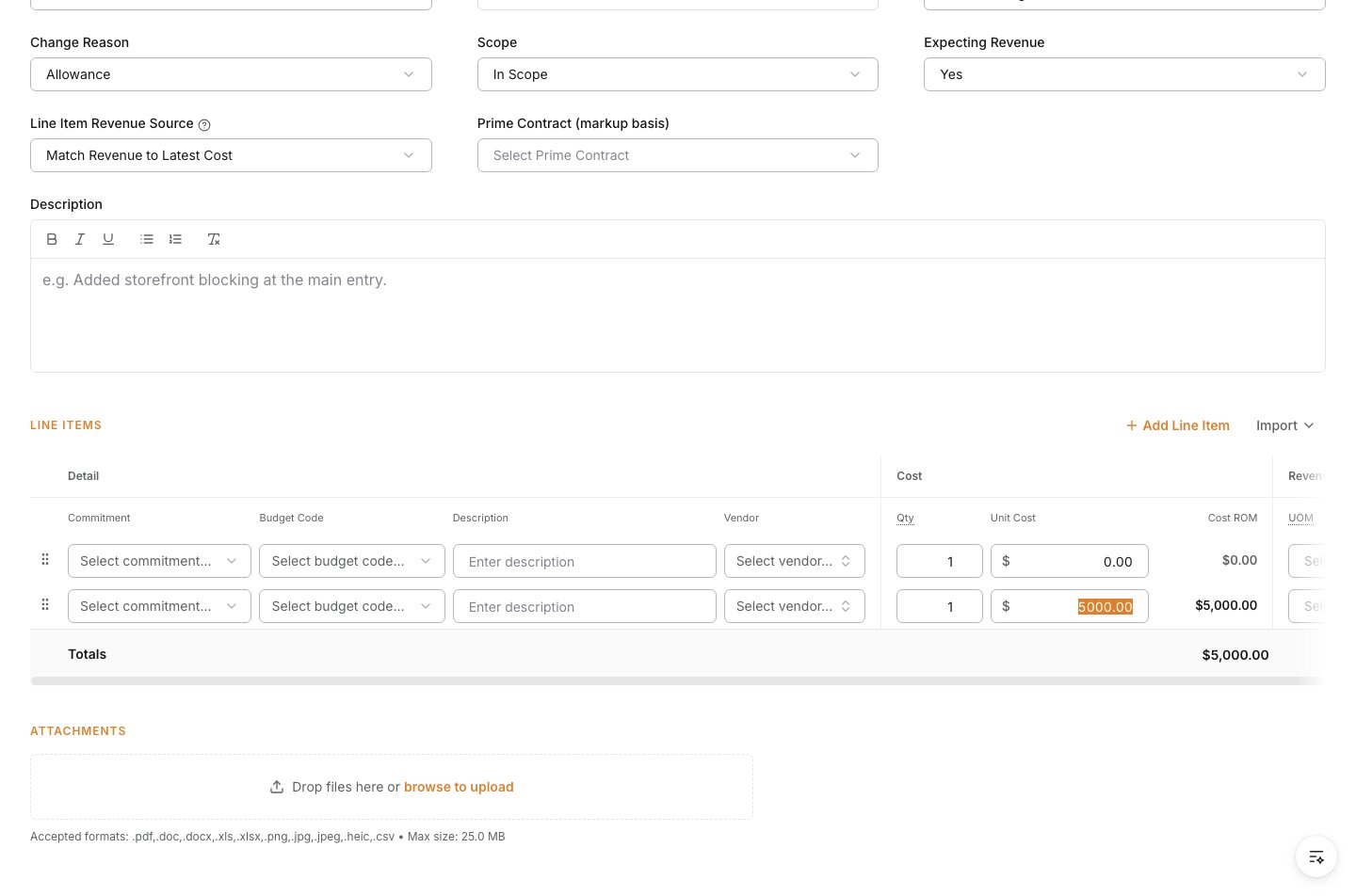Open Select commitment dropdown in first row
1356x896 pixels.
point(159,561)
